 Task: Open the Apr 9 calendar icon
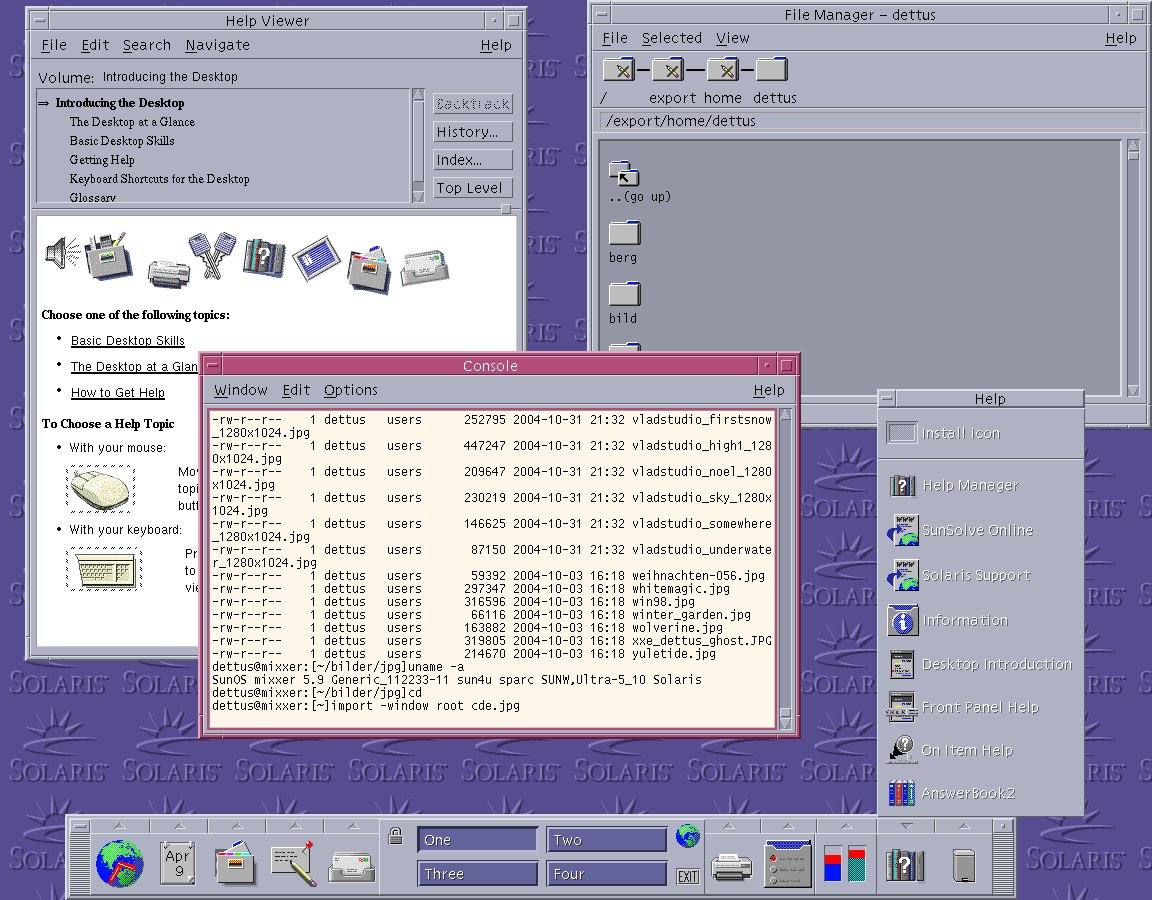[x=178, y=863]
